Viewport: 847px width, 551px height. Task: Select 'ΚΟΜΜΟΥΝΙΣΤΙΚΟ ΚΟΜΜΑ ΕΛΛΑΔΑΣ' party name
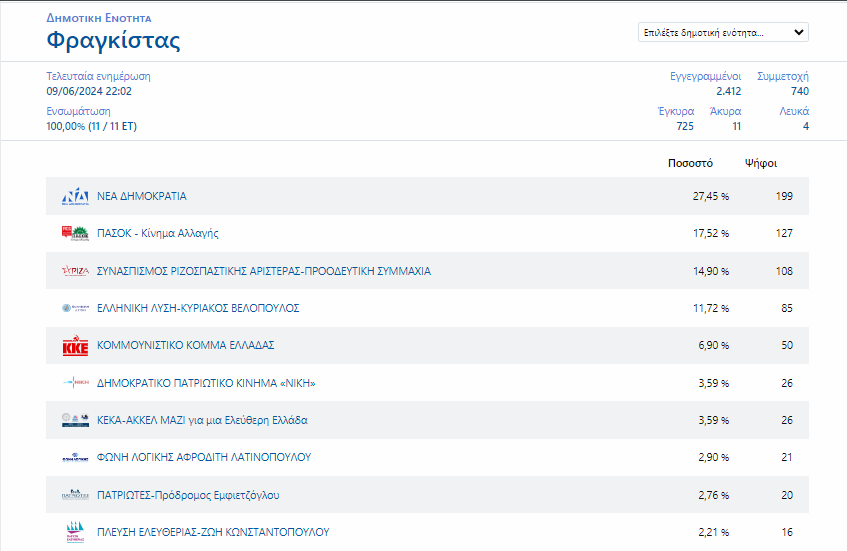(185, 345)
